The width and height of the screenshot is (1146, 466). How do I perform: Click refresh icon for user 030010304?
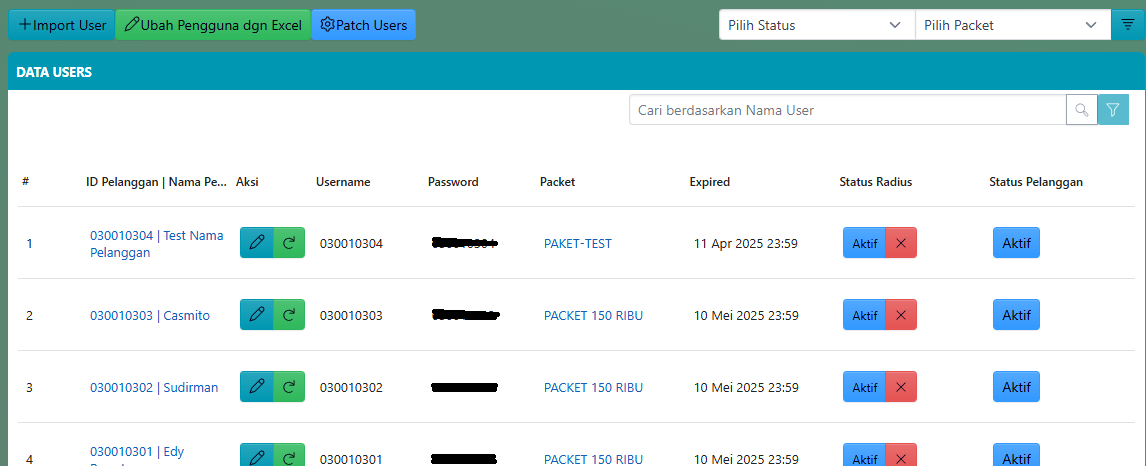click(x=289, y=243)
